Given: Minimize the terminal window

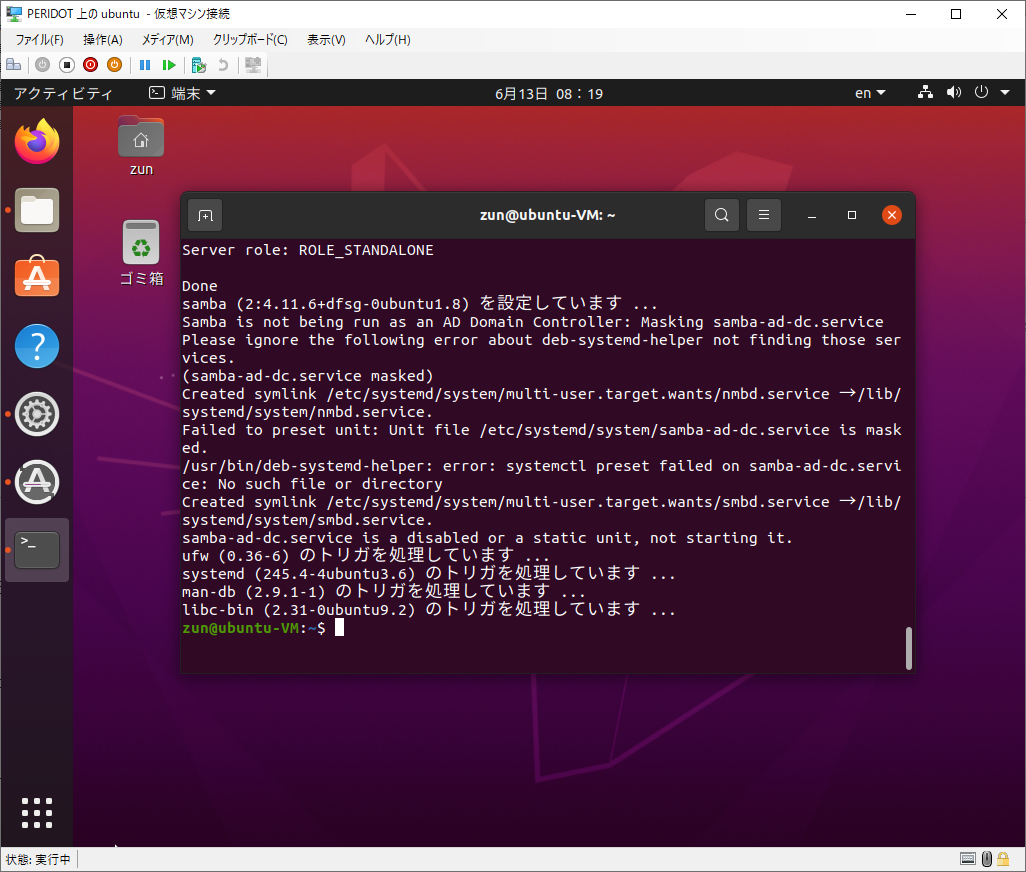Looking at the screenshot, I should tap(812, 215).
